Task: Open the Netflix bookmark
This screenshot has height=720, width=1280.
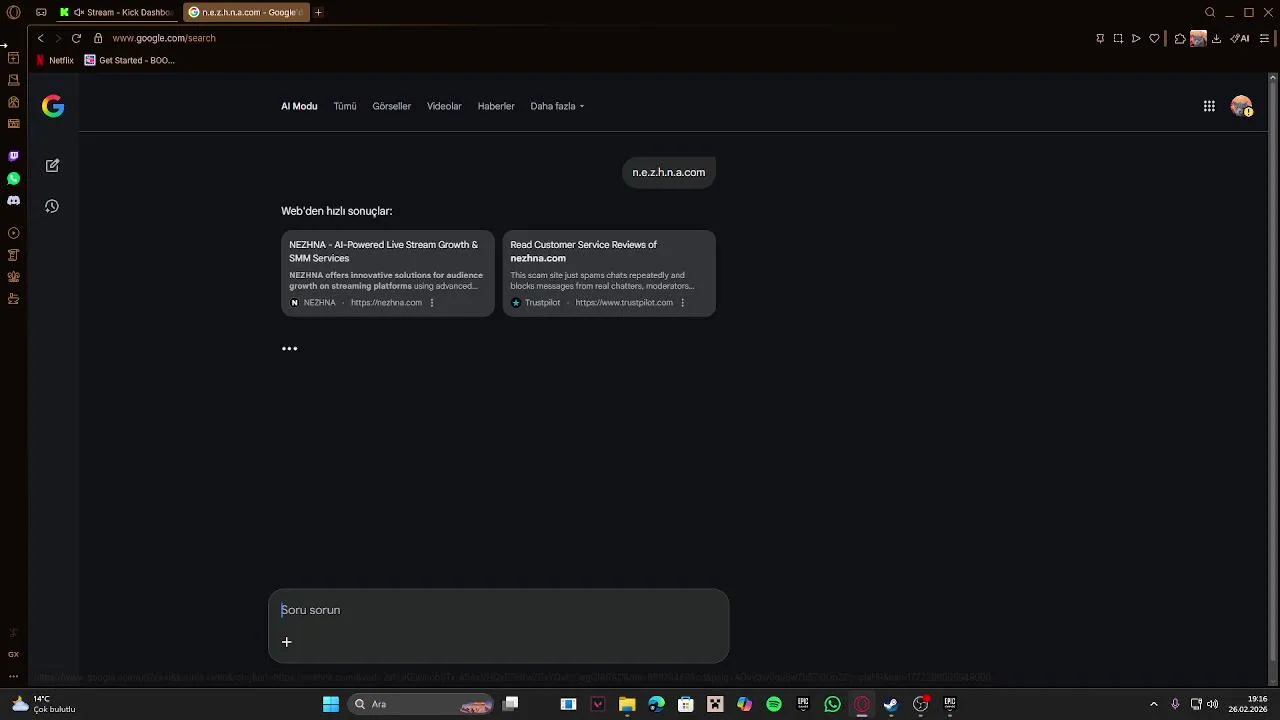Action: [55, 60]
